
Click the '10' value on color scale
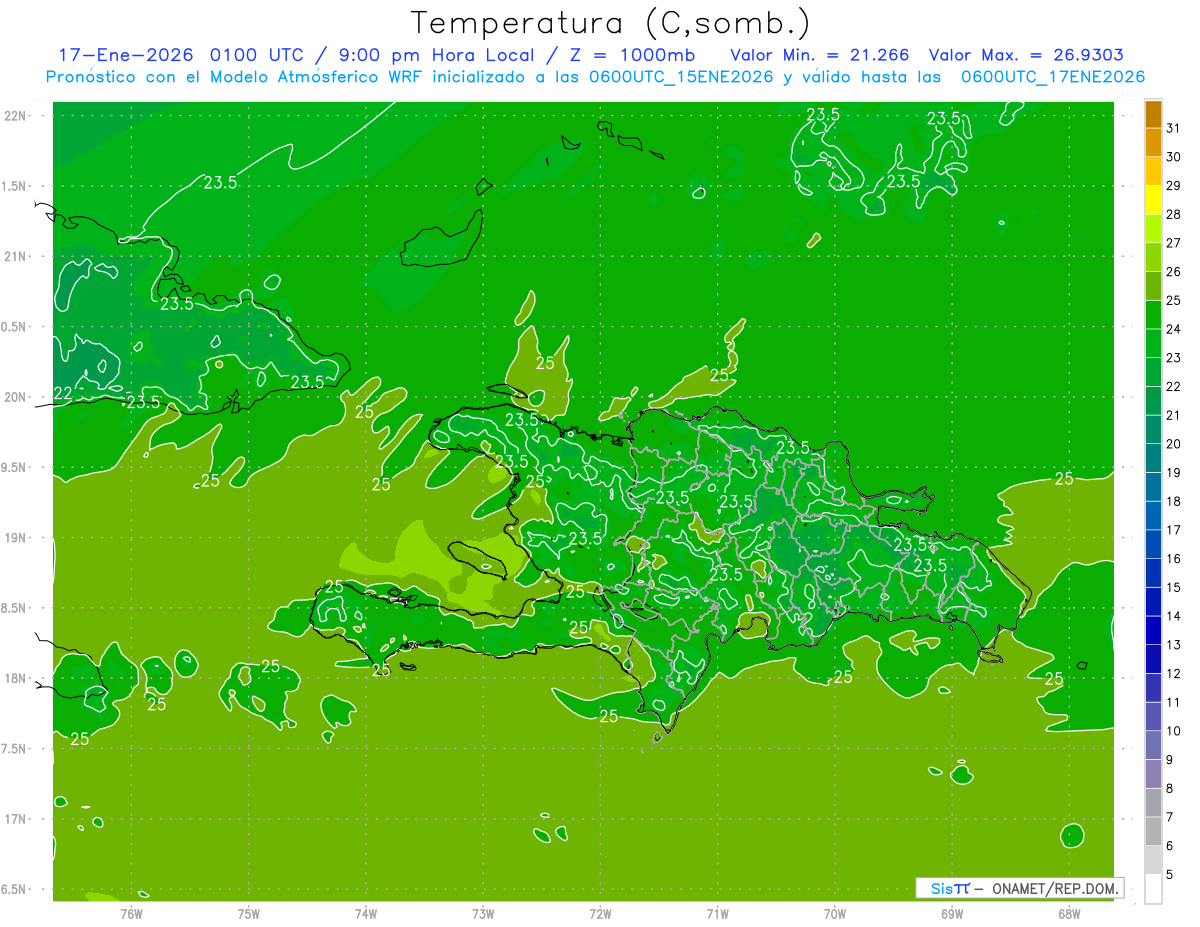point(1174,731)
